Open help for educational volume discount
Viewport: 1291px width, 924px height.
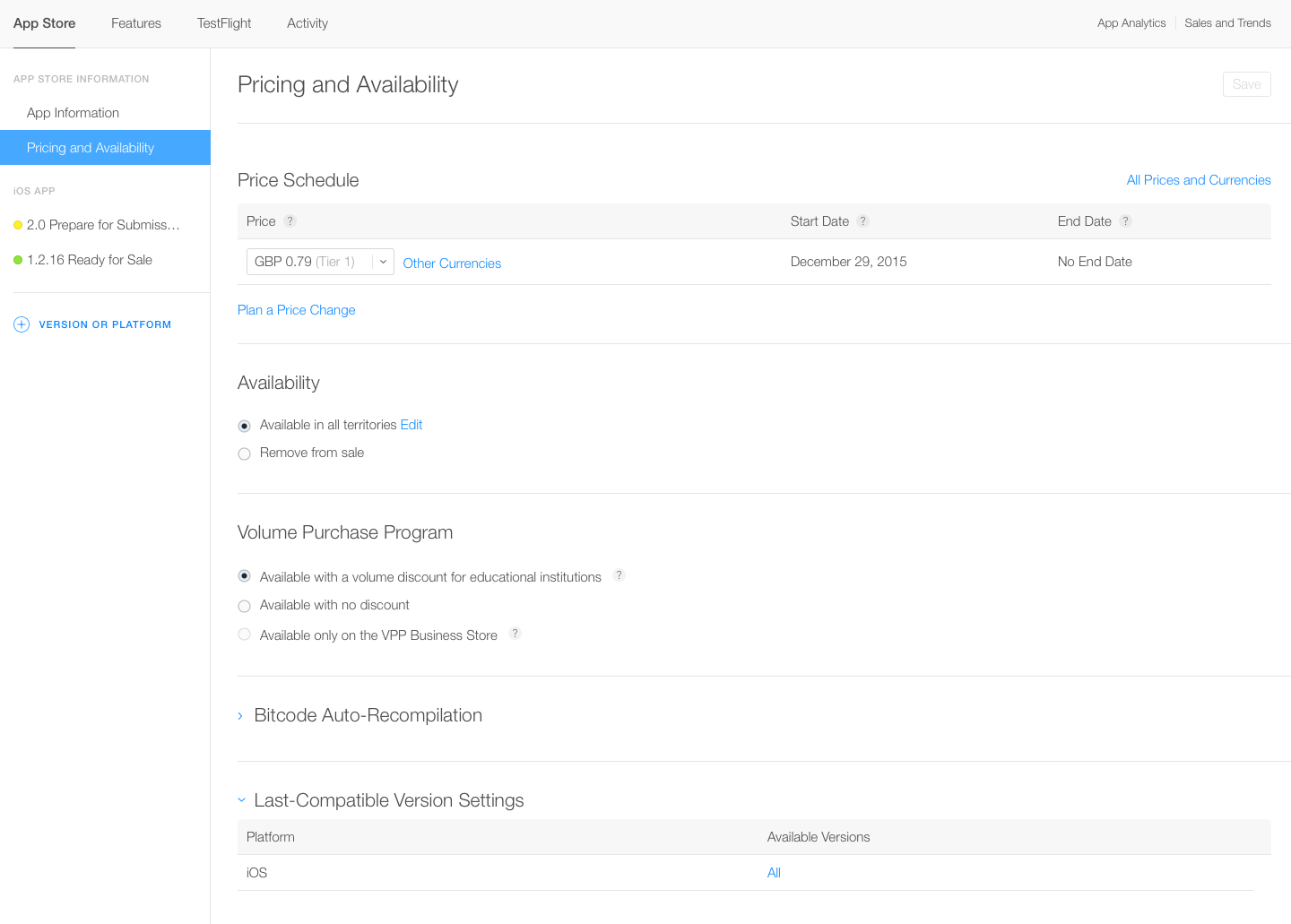(619, 575)
